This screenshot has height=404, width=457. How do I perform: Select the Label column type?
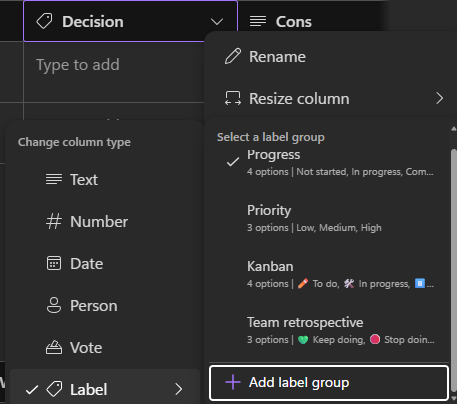(105, 387)
